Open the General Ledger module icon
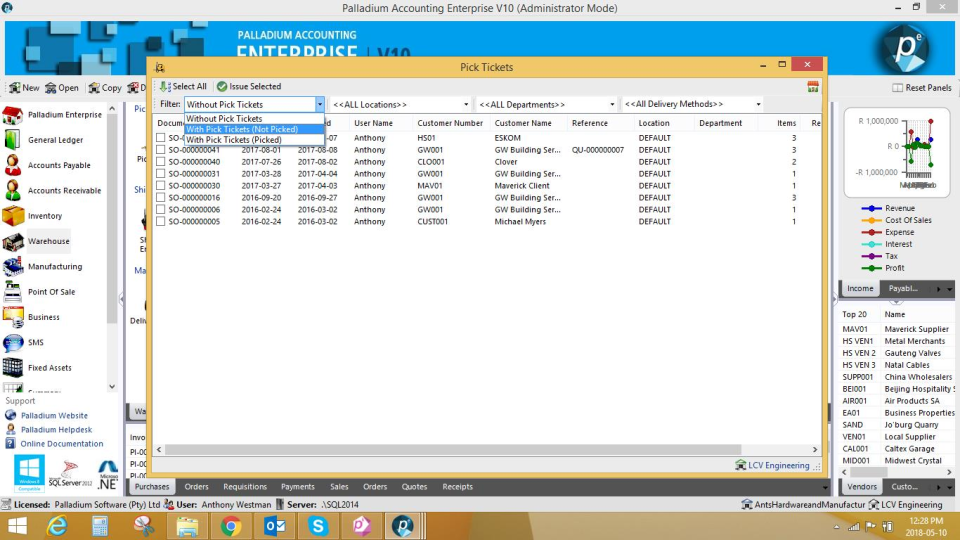Screen dimensions: 960x540 13,140
